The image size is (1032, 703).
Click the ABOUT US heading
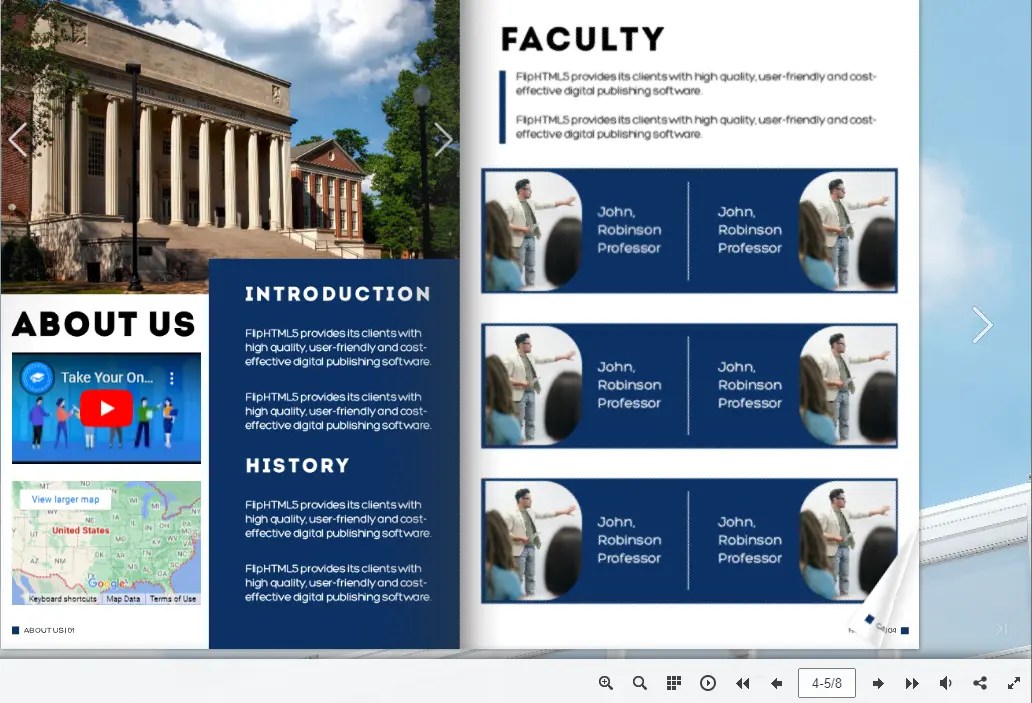click(104, 324)
